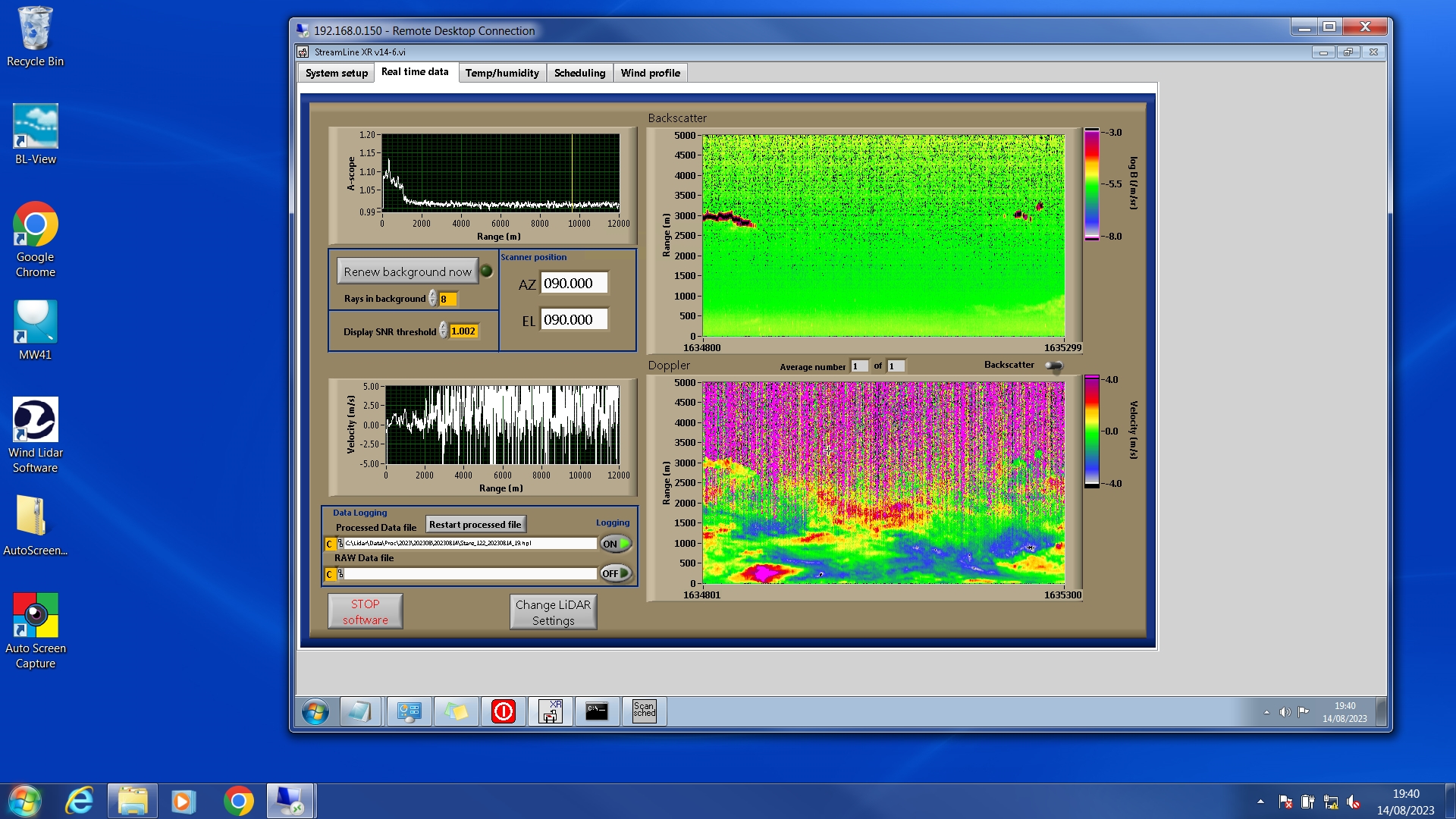The height and width of the screenshot is (819, 1456).
Task: Click Renew background now button
Action: (x=407, y=271)
